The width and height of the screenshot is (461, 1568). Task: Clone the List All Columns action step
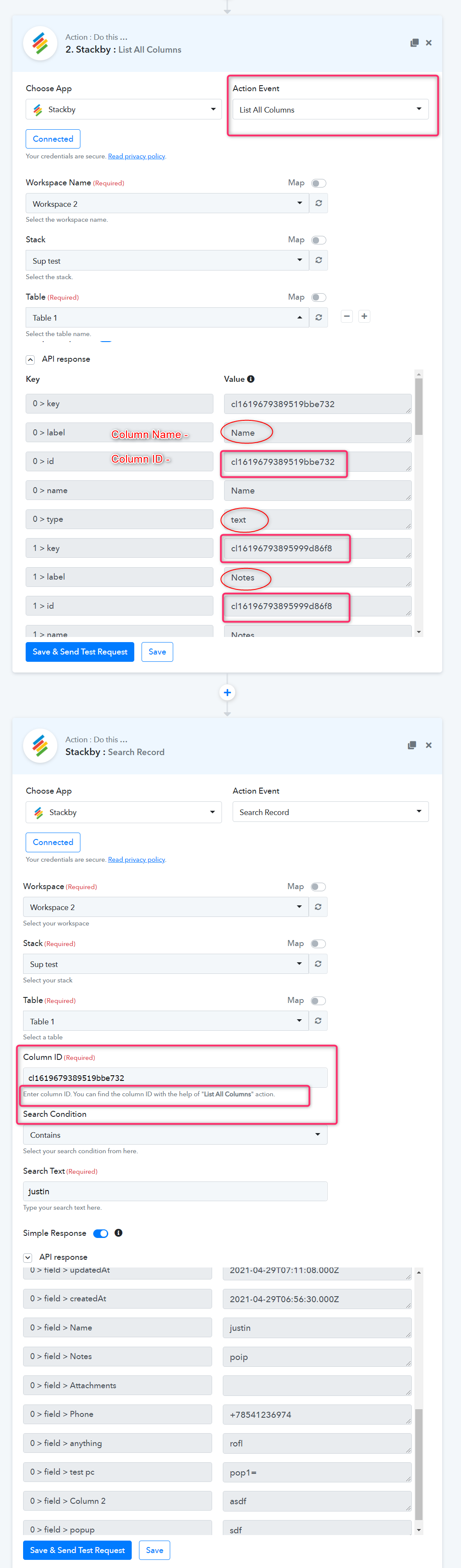coord(414,43)
